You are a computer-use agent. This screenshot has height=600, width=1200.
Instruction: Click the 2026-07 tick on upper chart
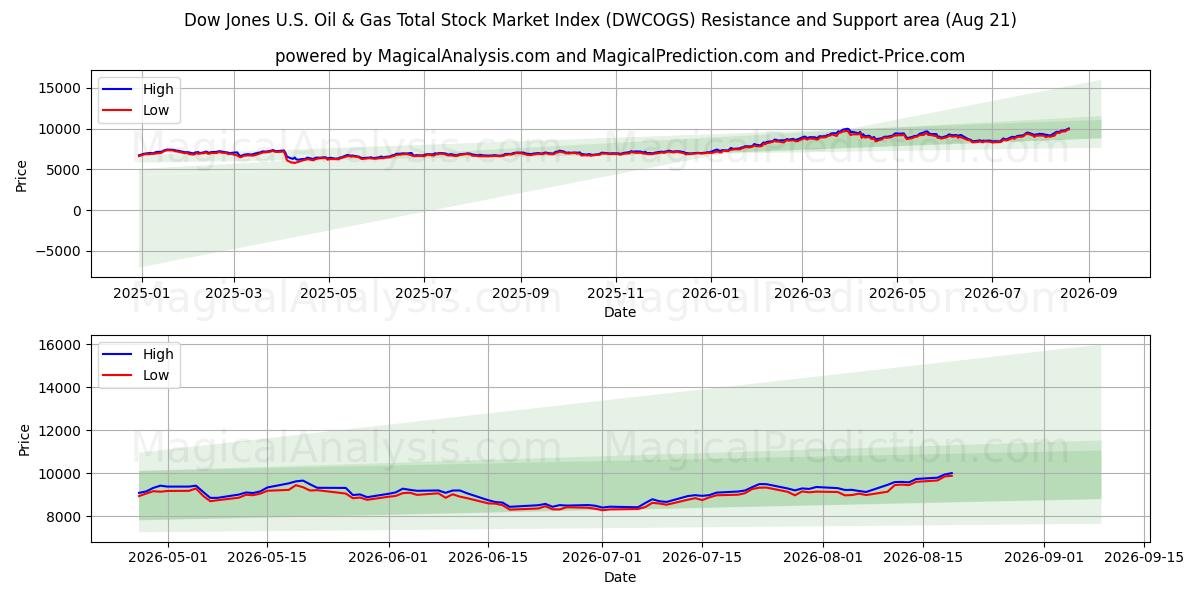pyautogui.click(x=992, y=293)
